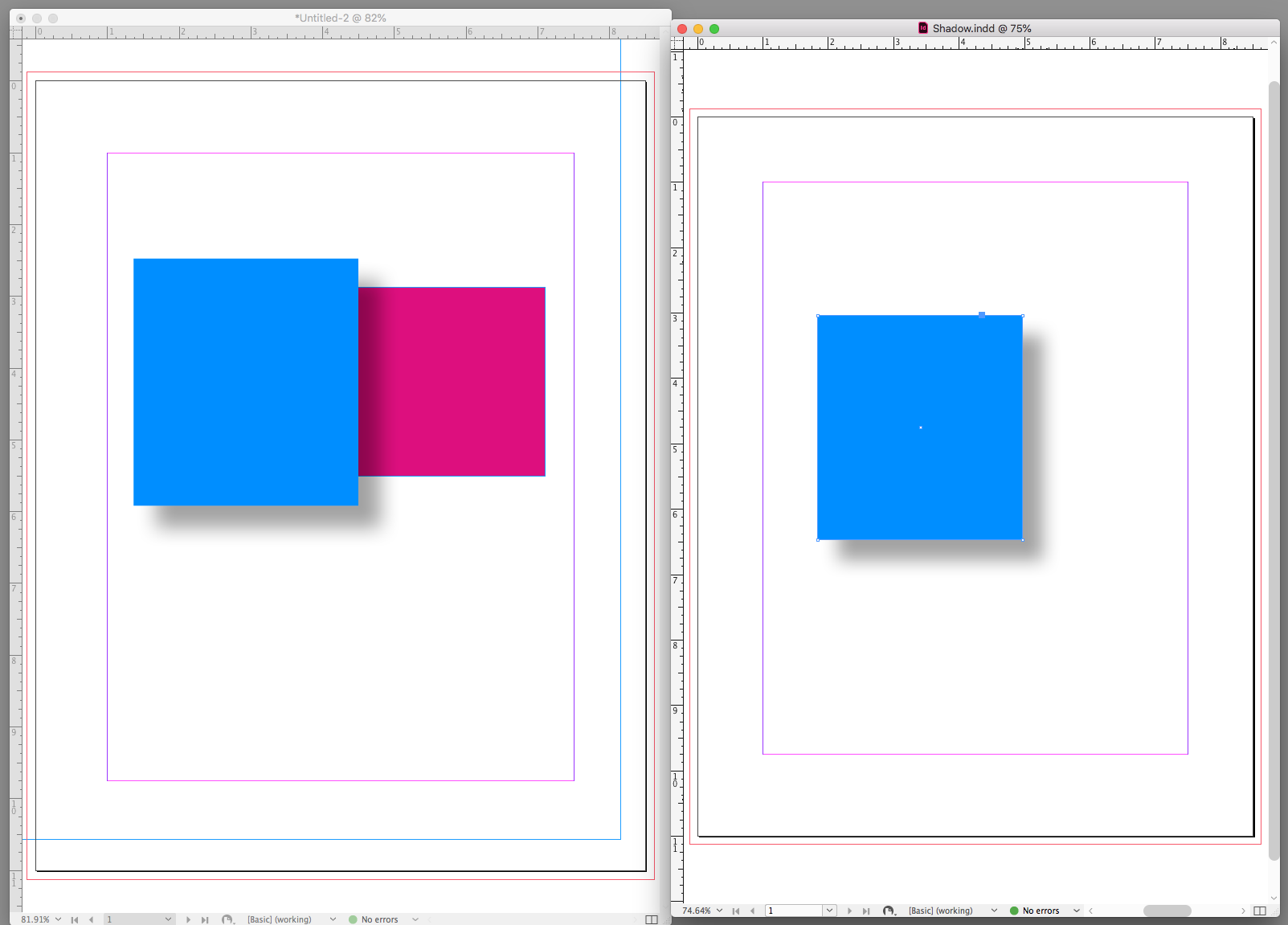The image size is (1288, 925).
Task: Select the blue rectangle in Untitled-2
Action: tap(246, 382)
